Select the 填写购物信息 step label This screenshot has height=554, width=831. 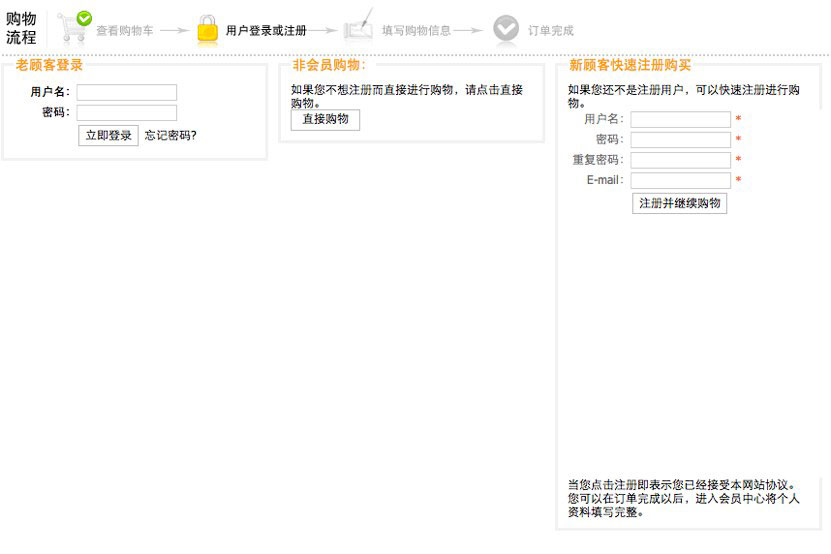tap(417, 31)
